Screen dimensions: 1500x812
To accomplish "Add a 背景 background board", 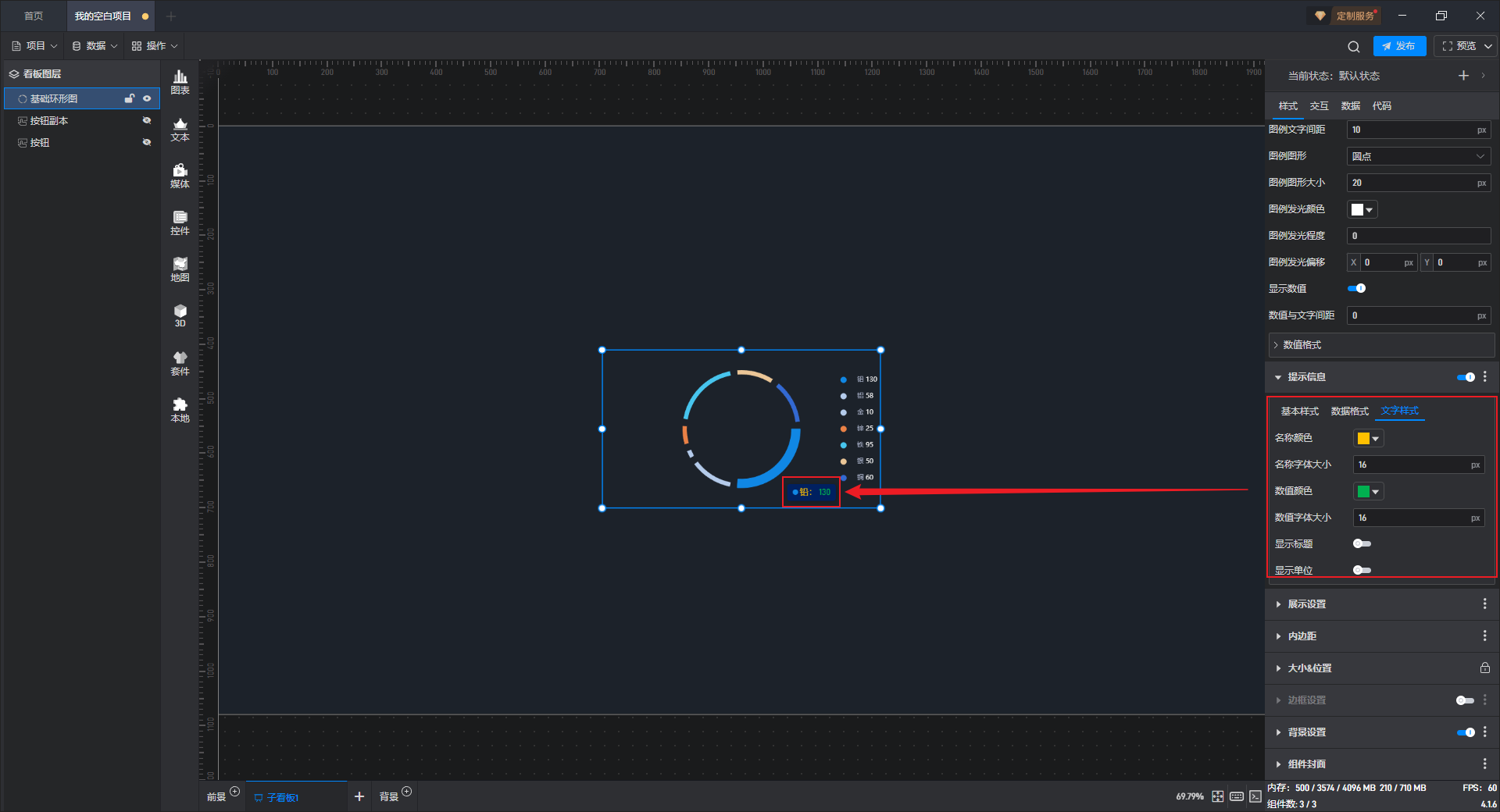I will coord(406,792).
